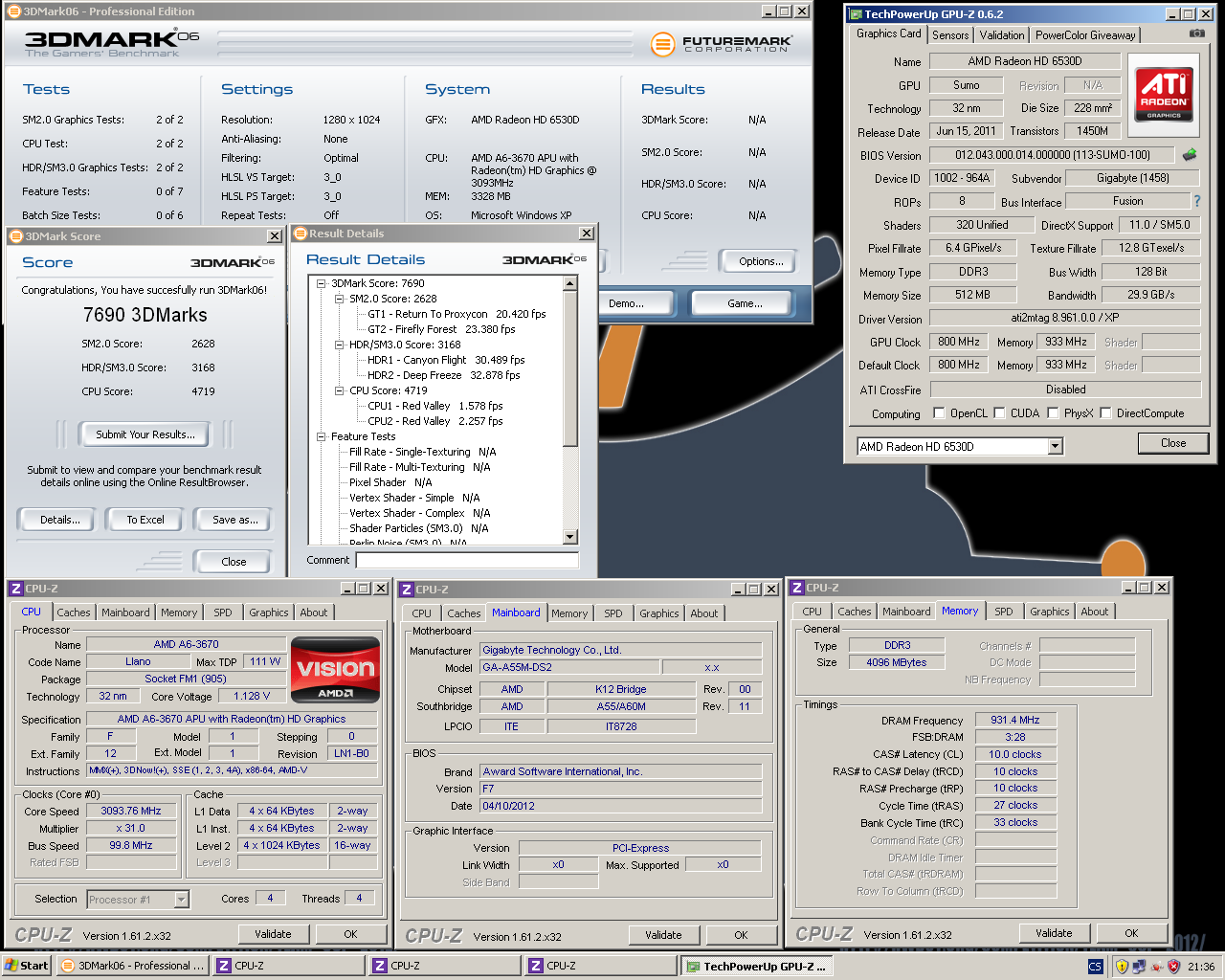The width and height of the screenshot is (1225, 980).
Task: Click the first CPU-Z taskbar button
Action: (x=289, y=966)
